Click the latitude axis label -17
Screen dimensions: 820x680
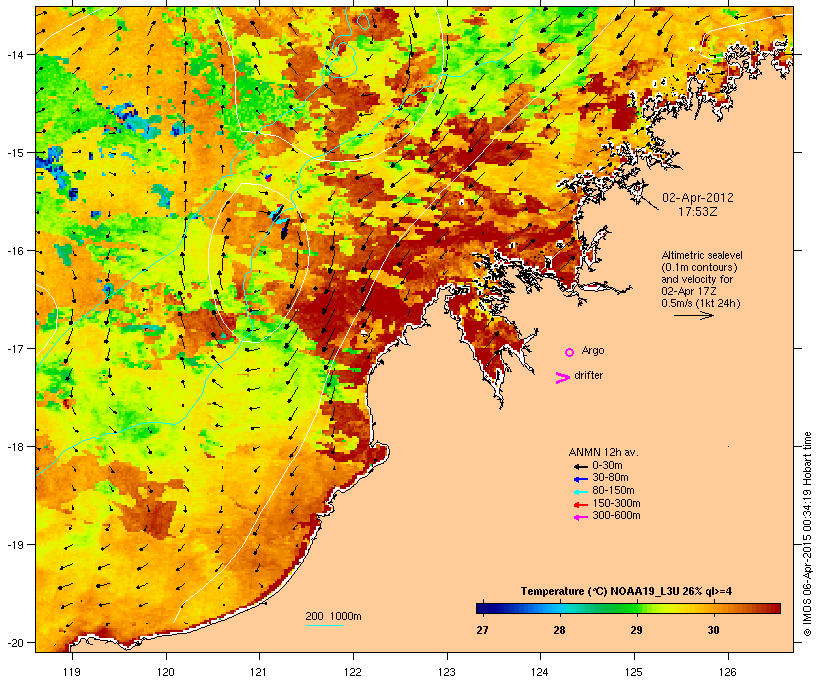click(14, 349)
